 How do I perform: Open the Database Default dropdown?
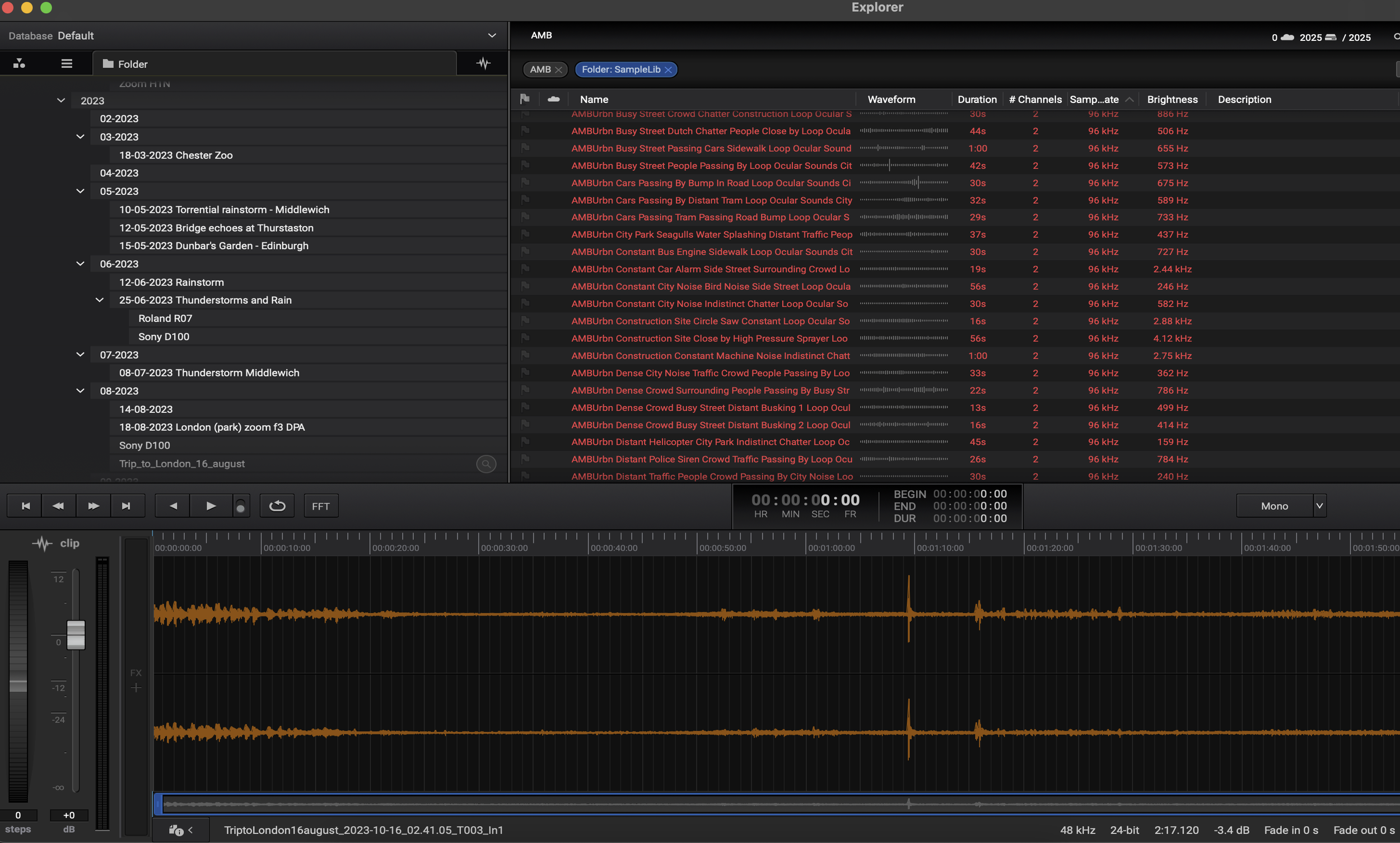point(492,36)
